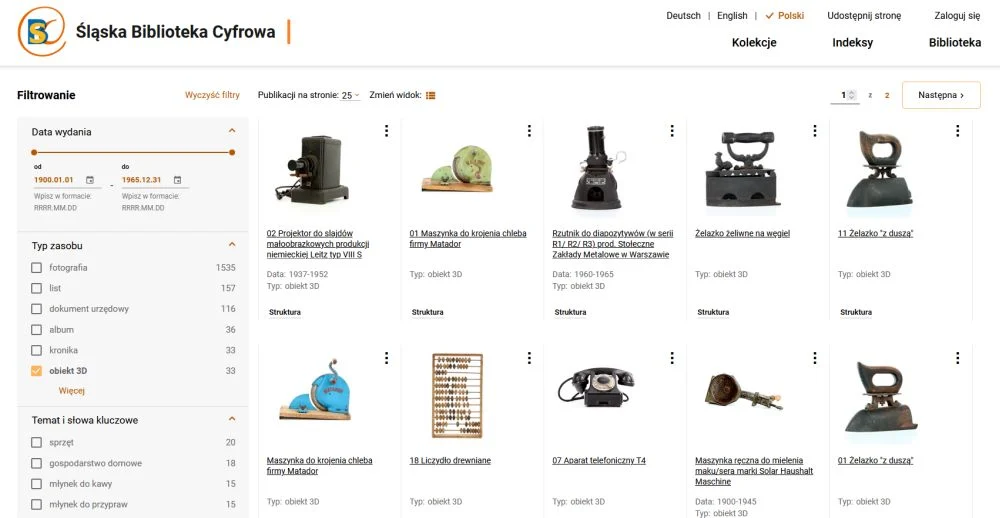This screenshot has width=1000, height=518.
Task: Click the right handle of date range slider
Action: (x=232, y=152)
